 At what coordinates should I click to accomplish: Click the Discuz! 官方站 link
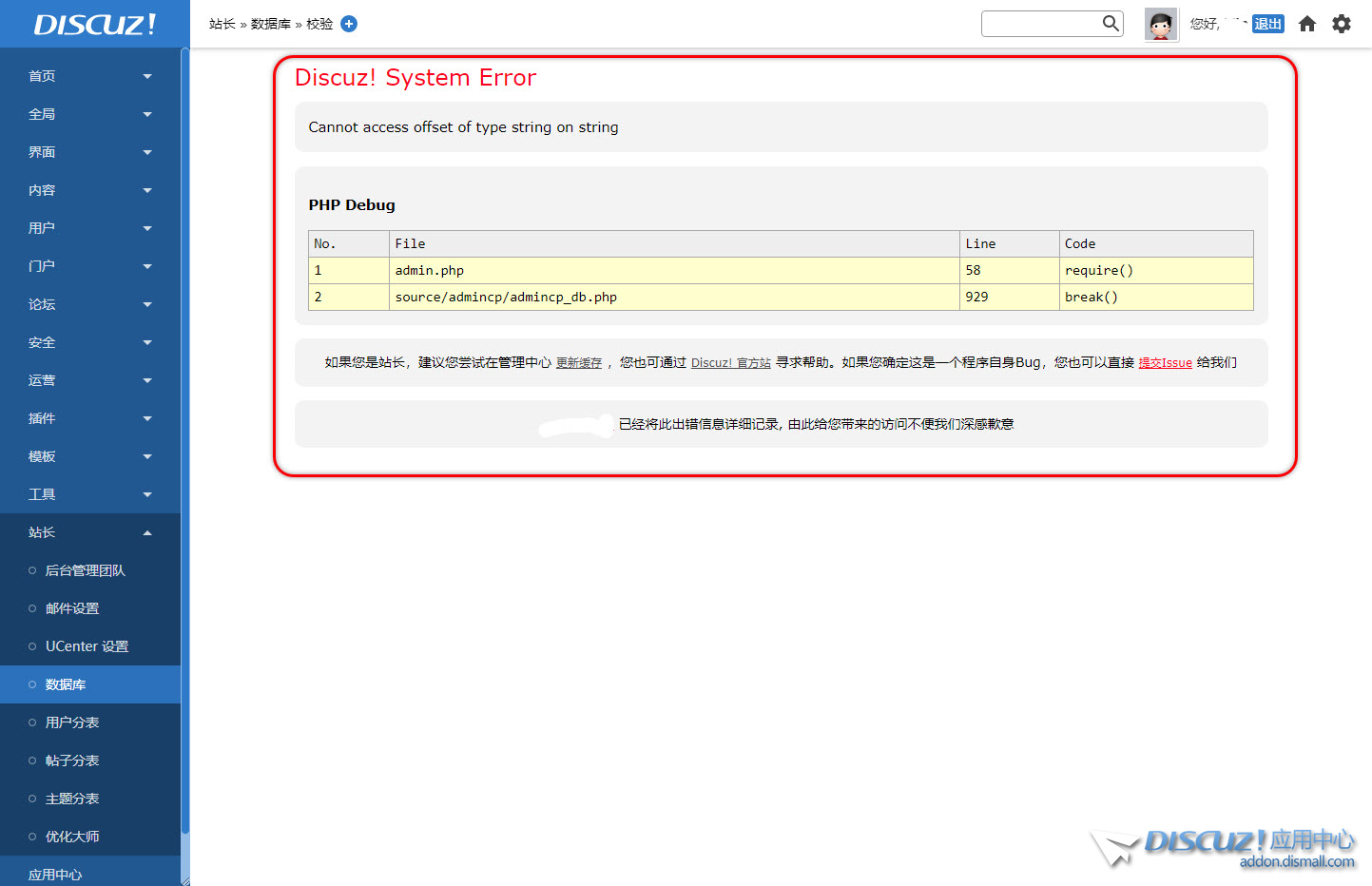pos(730,363)
